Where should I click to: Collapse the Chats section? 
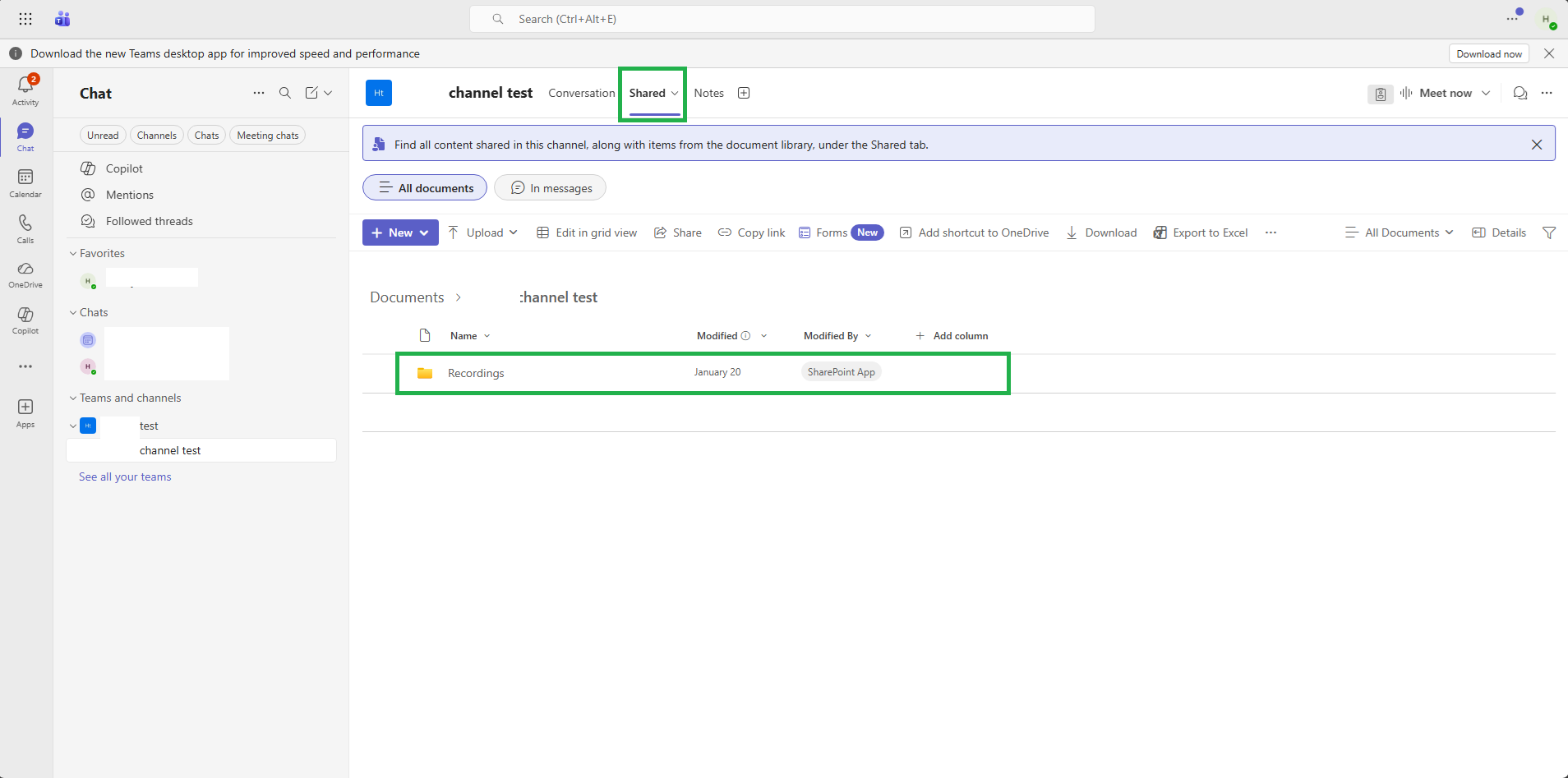(73, 313)
